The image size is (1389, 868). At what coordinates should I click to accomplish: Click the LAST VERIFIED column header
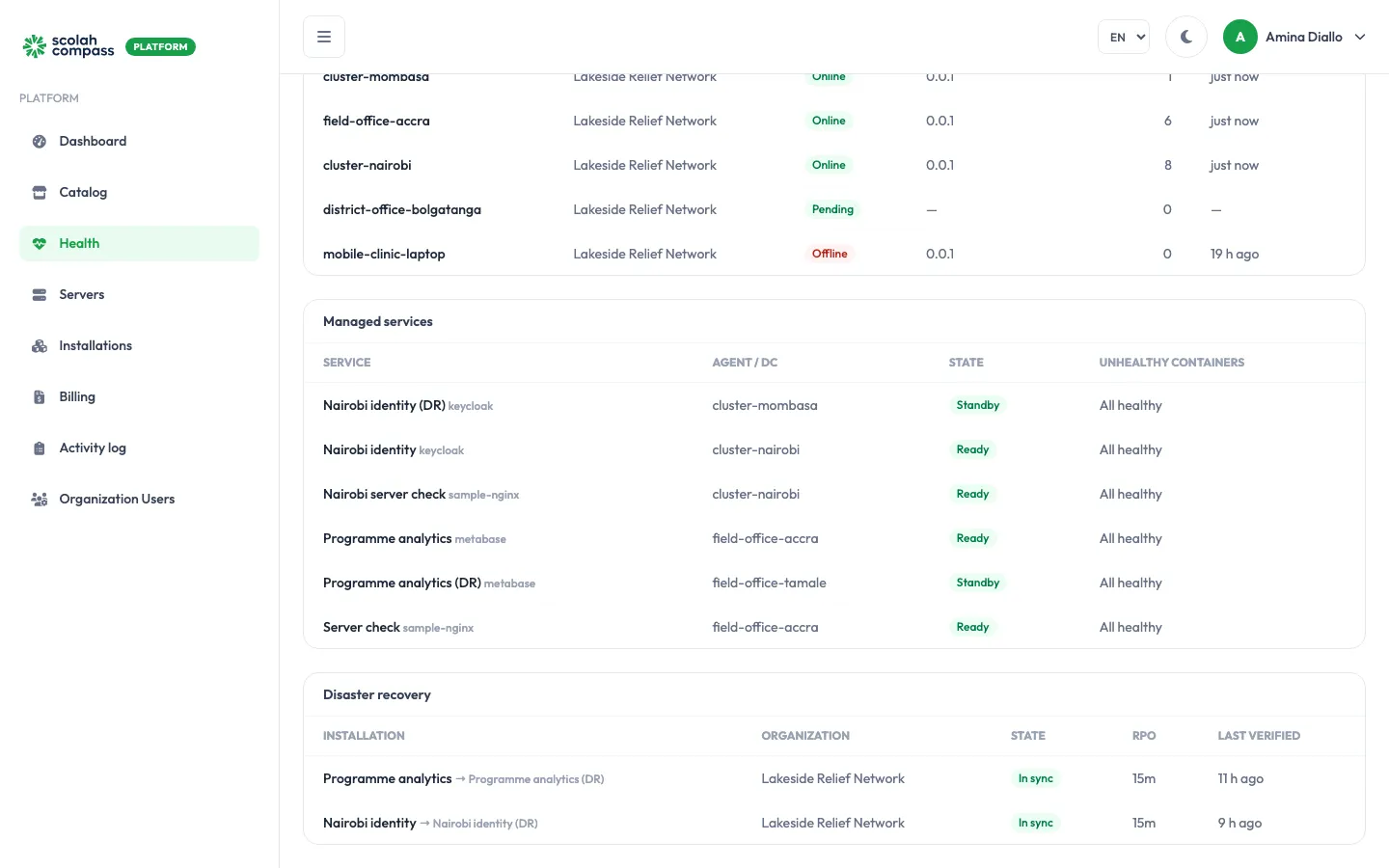pyautogui.click(x=1259, y=736)
